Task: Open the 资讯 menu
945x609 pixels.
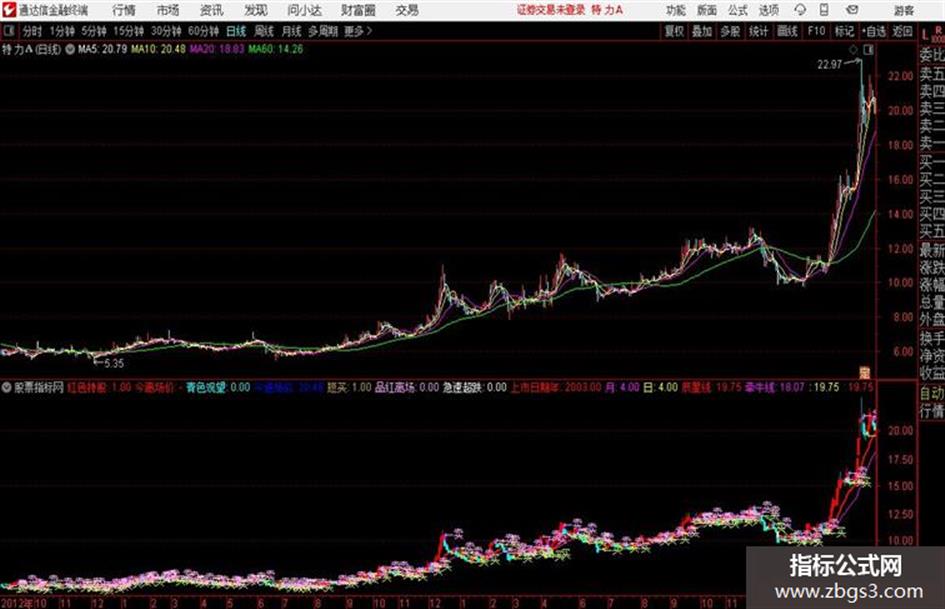Action: [212, 10]
